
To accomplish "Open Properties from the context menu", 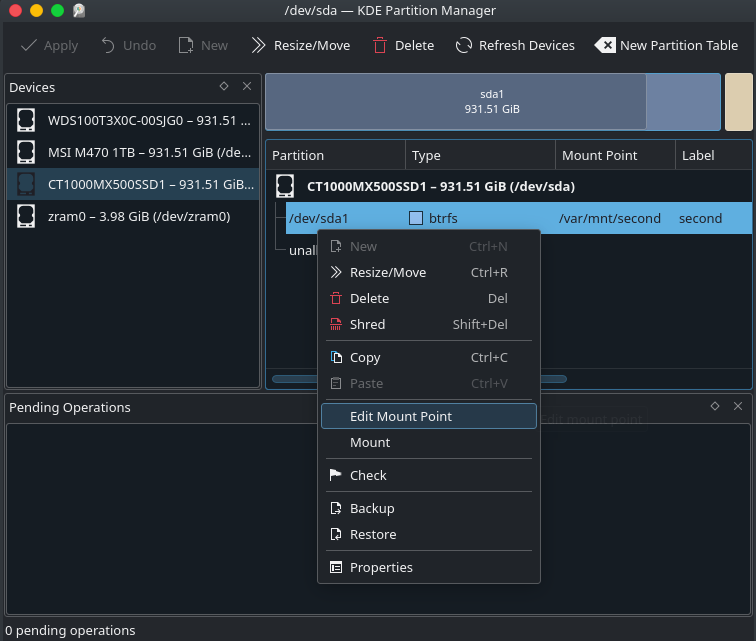I will click(429, 567).
